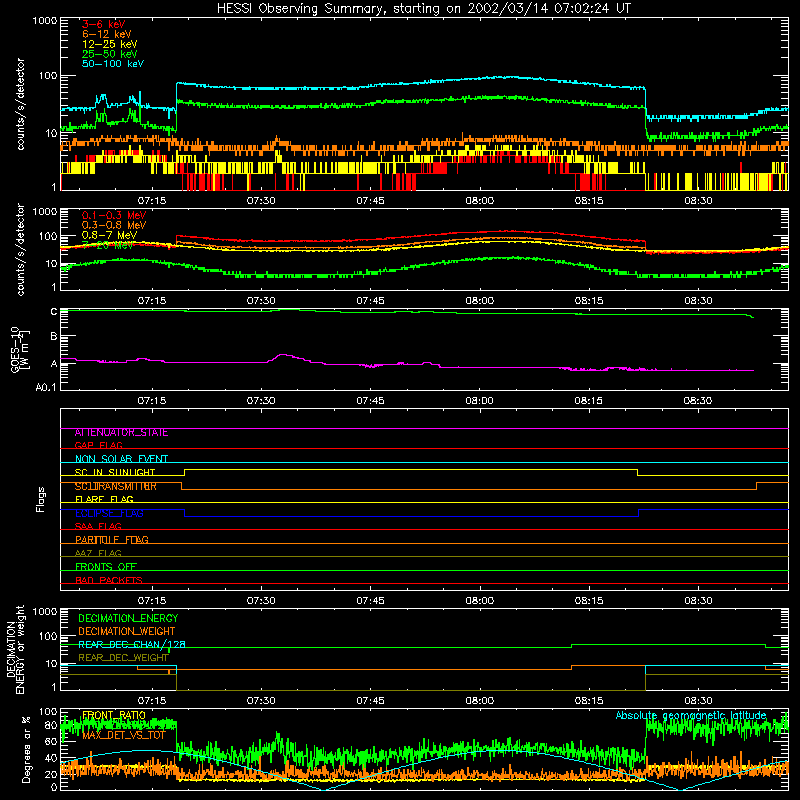Select the magenta ATTENUATOR_STATE flag label
This screenshot has width=800, height=800.
click(121, 433)
